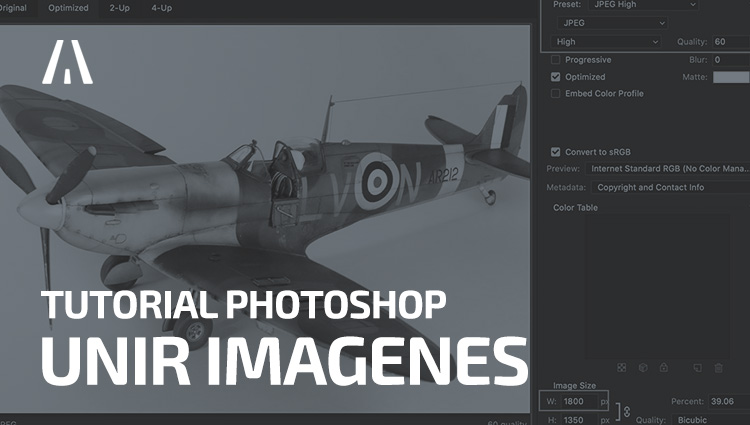
Task: Open the 4-Up preview tab
Action: (162, 8)
